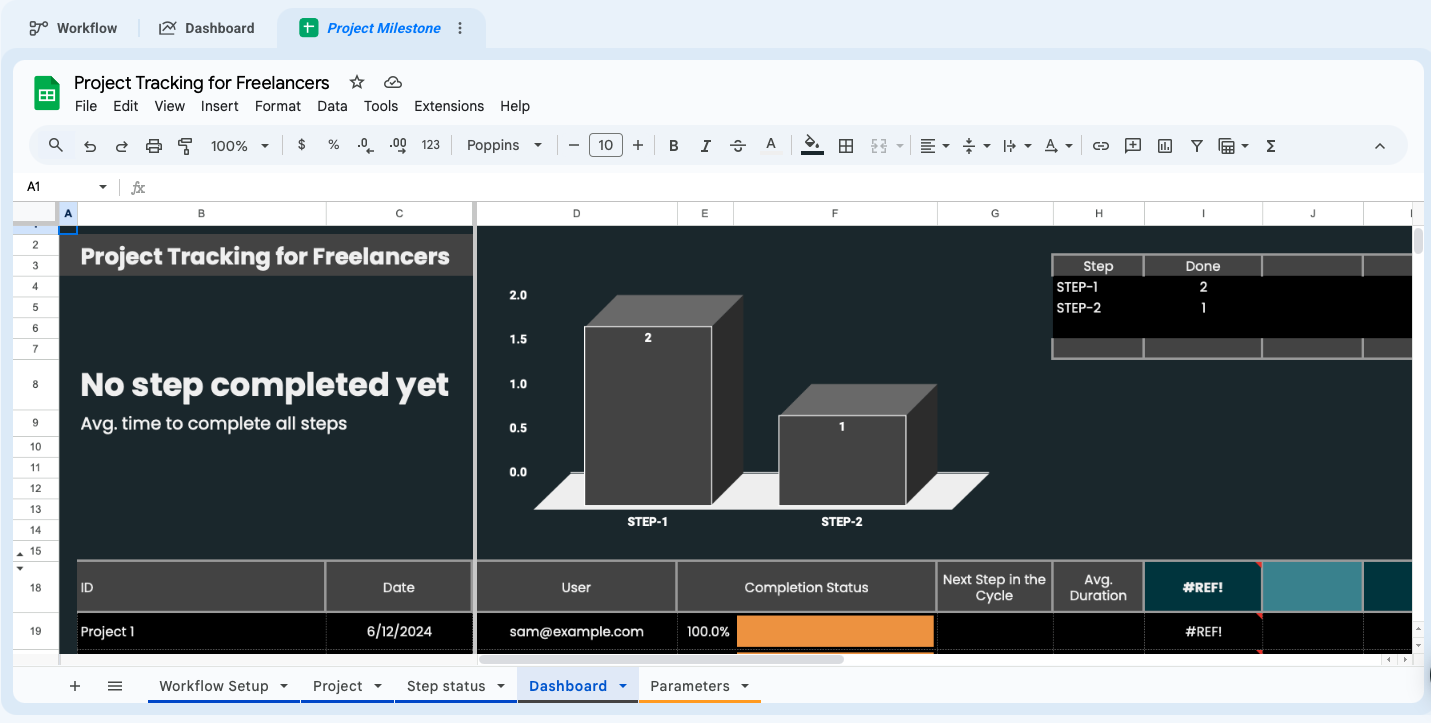The image size is (1431, 723).
Task: Collapse the toolbar with chevron
Action: pos(1379,146)
